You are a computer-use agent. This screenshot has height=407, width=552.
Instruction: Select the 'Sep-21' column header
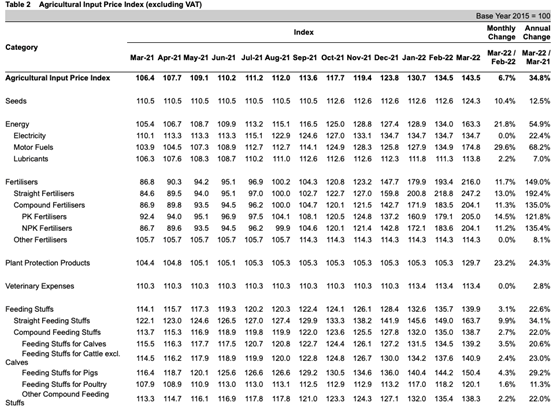(x=305, y=57)
